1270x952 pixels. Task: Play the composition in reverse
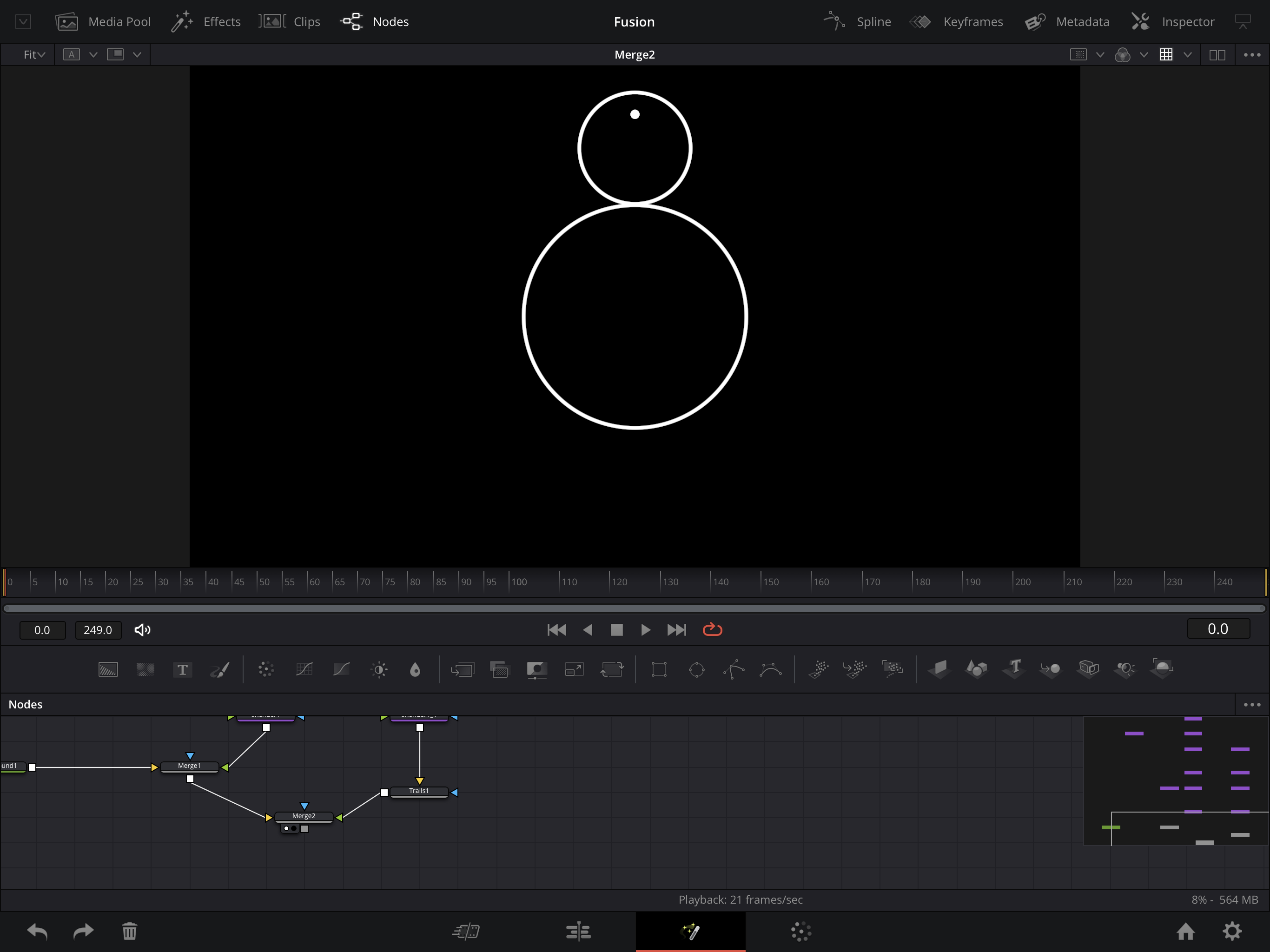tap(587, 630)
